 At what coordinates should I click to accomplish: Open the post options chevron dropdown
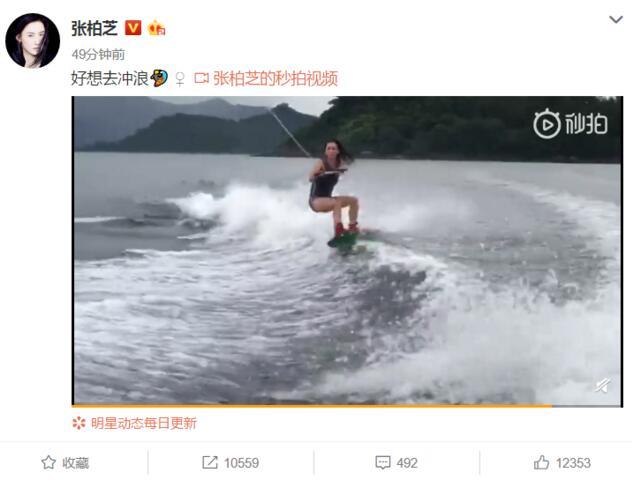[x=616, y=19]
